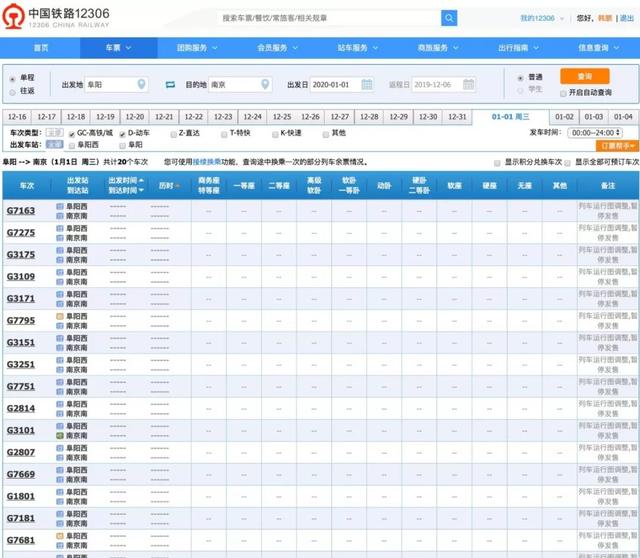Click G7163 arrival station icon
The width and height of the screenshot is (640, 558).
(60, 216)
